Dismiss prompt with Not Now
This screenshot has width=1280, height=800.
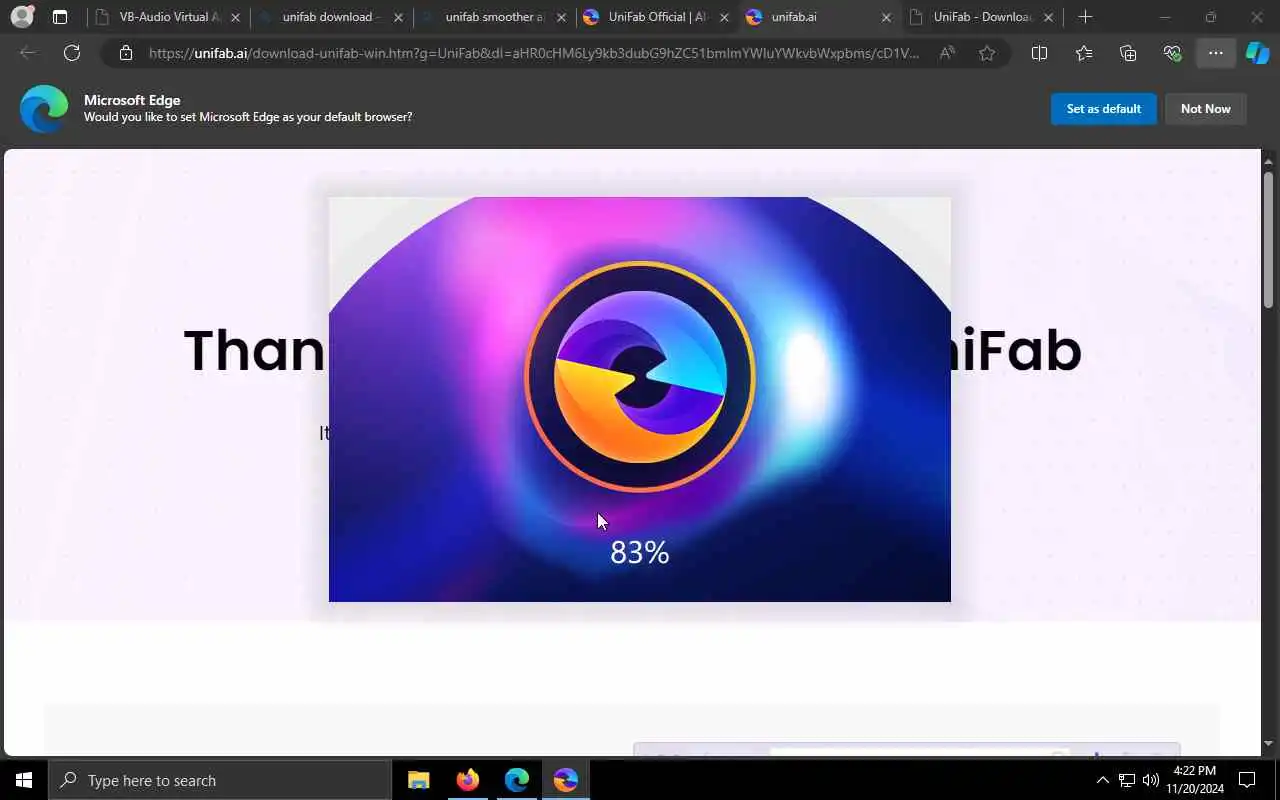pyautogui.click(x=1205, y=109)
